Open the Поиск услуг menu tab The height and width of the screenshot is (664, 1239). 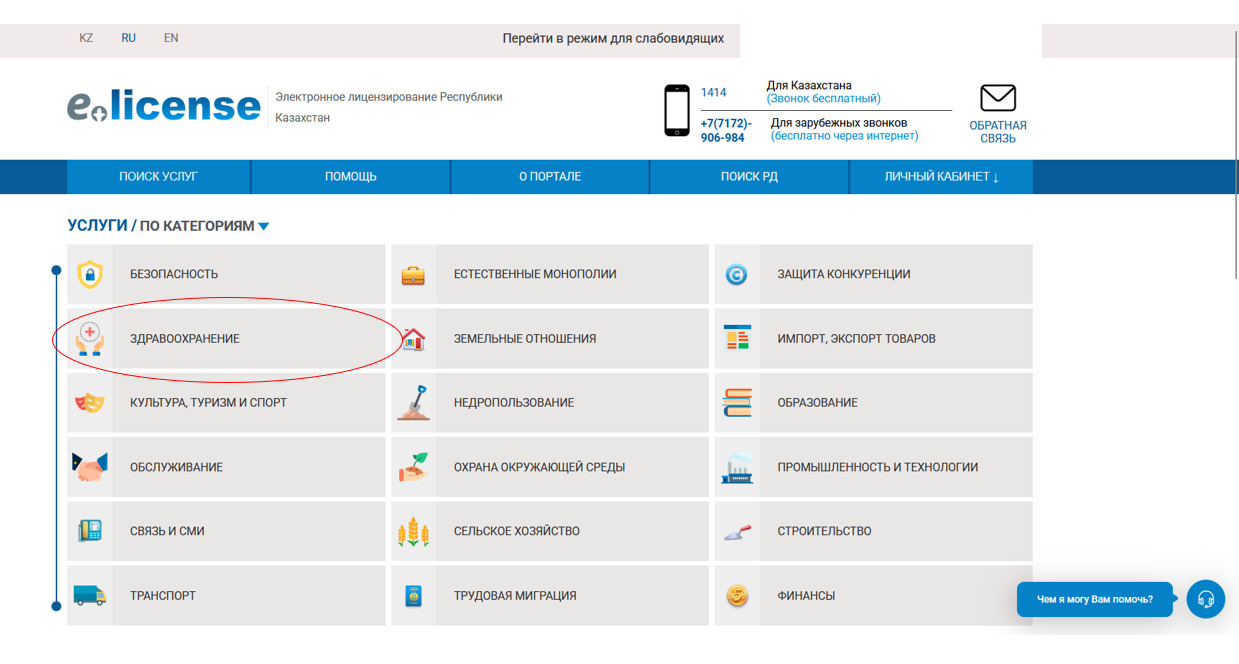[x=158, y=177]
